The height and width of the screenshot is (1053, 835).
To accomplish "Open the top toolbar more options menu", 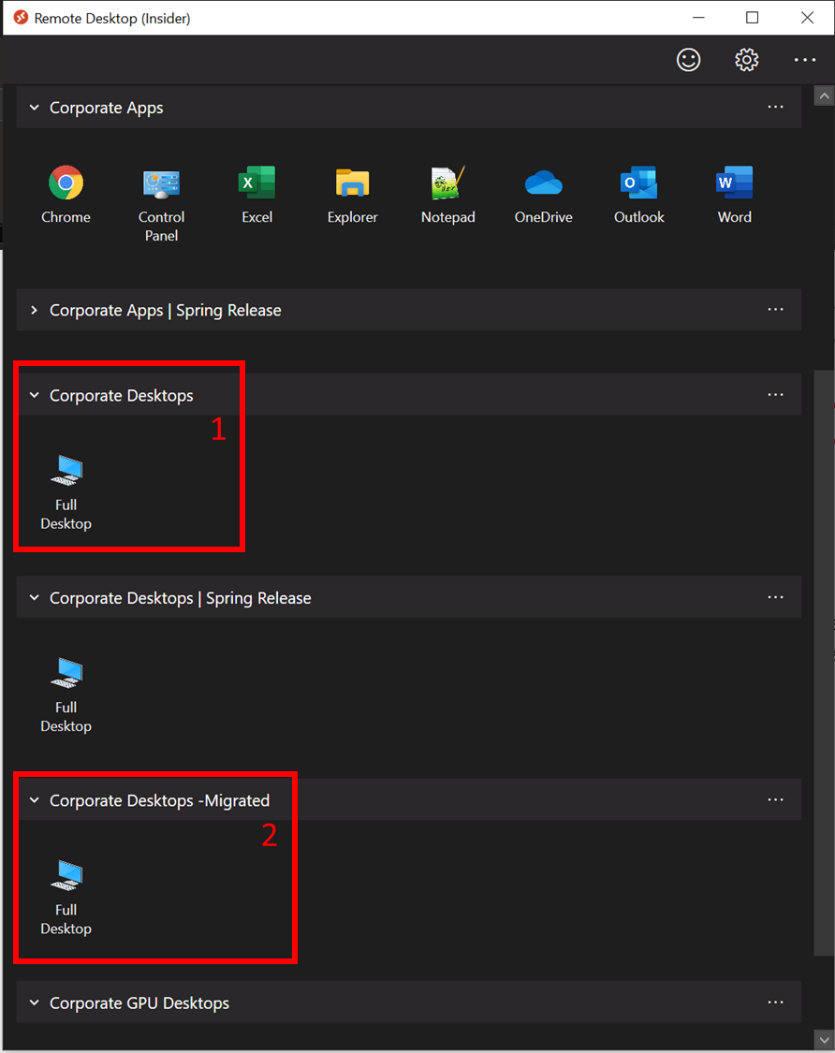I will (x=805, y=60).
